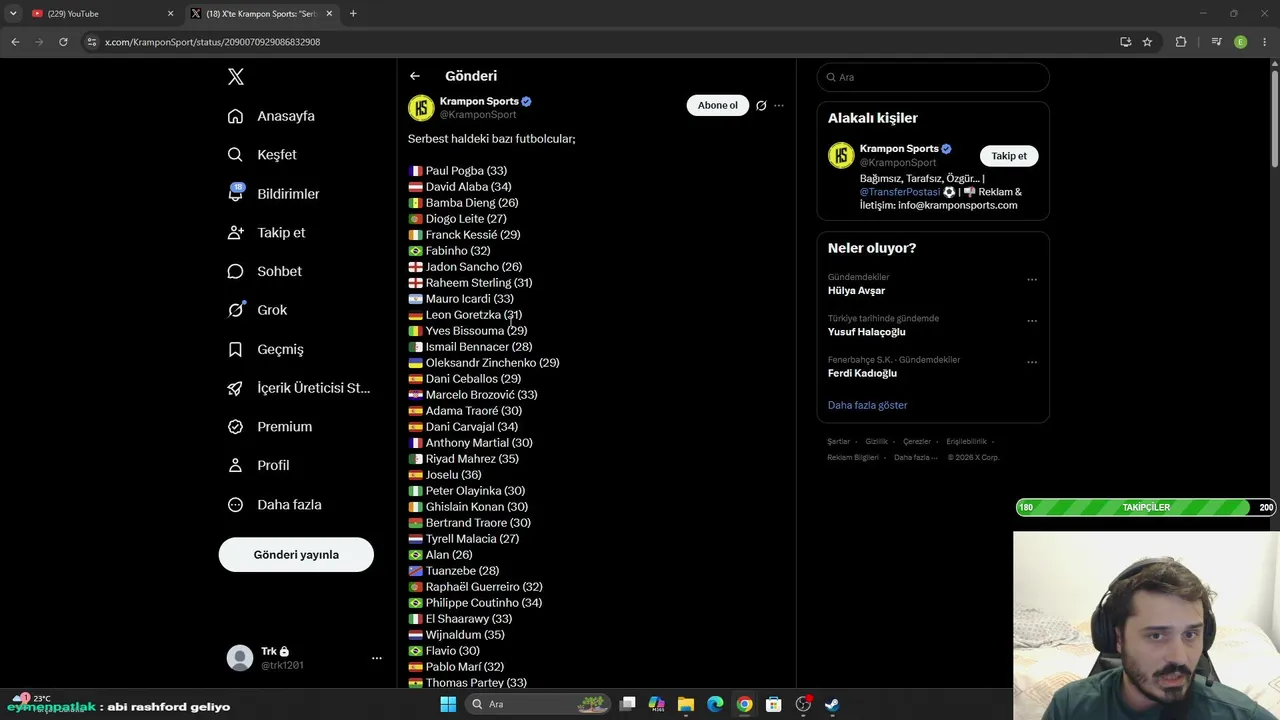Open options for the Ferdi Kadıoğlu trend
1280x720 pixels.
(1032, 362)
